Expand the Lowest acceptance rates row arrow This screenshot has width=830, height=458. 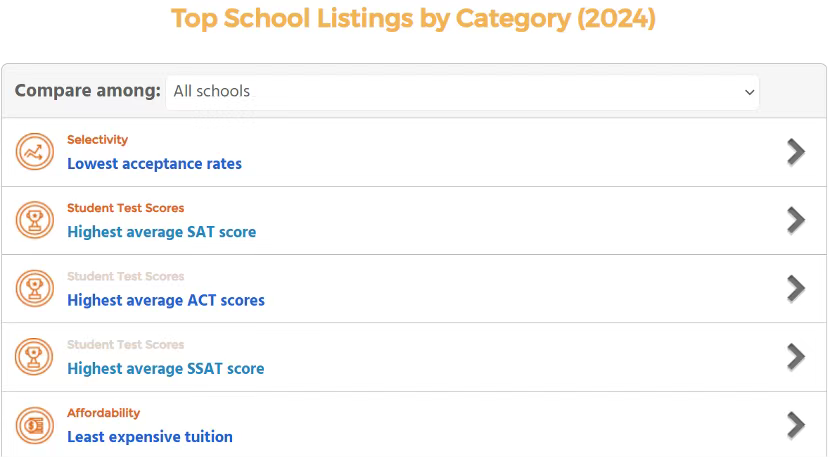pos(796,151)
